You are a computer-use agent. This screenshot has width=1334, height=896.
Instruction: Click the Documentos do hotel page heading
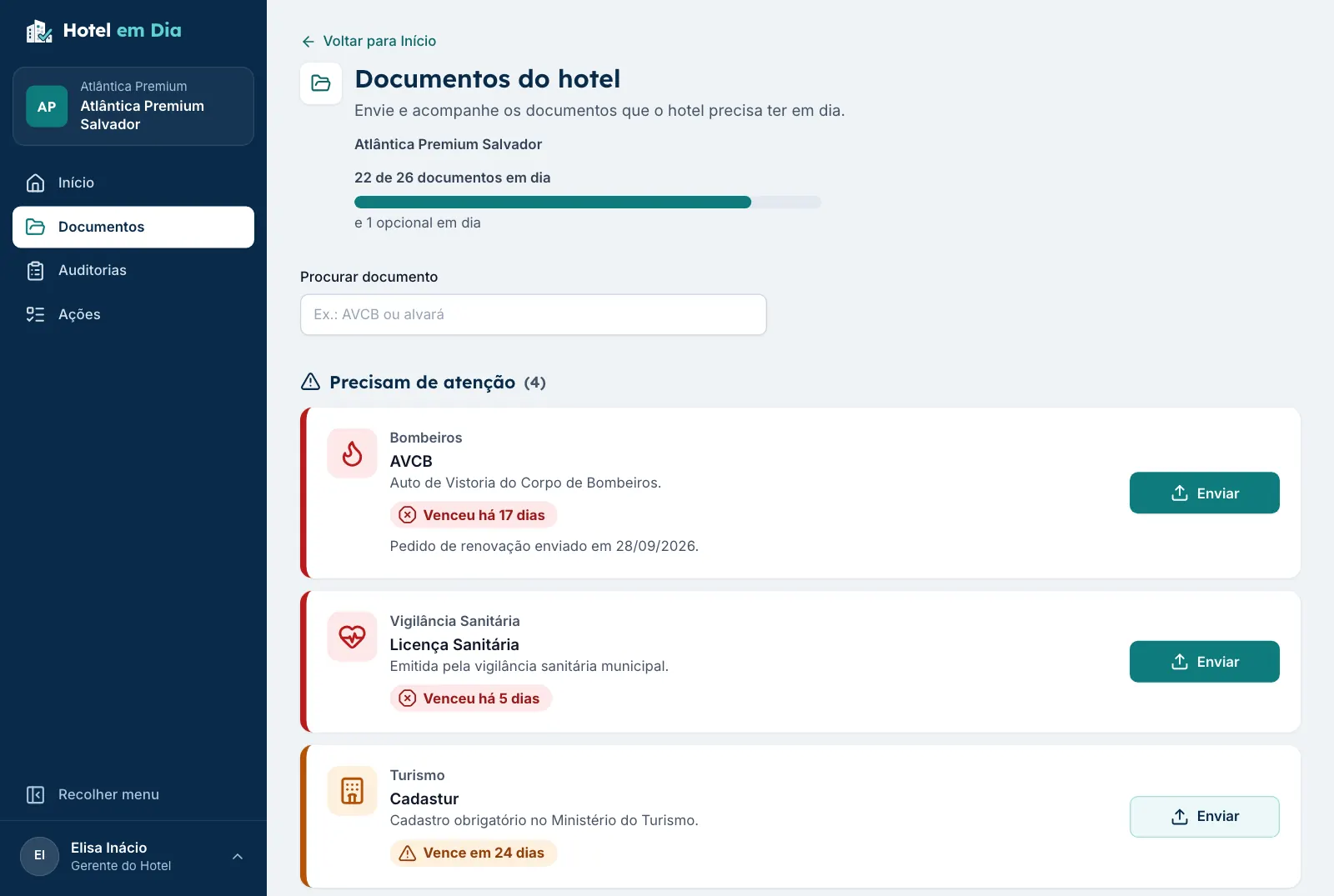(488, 78)
